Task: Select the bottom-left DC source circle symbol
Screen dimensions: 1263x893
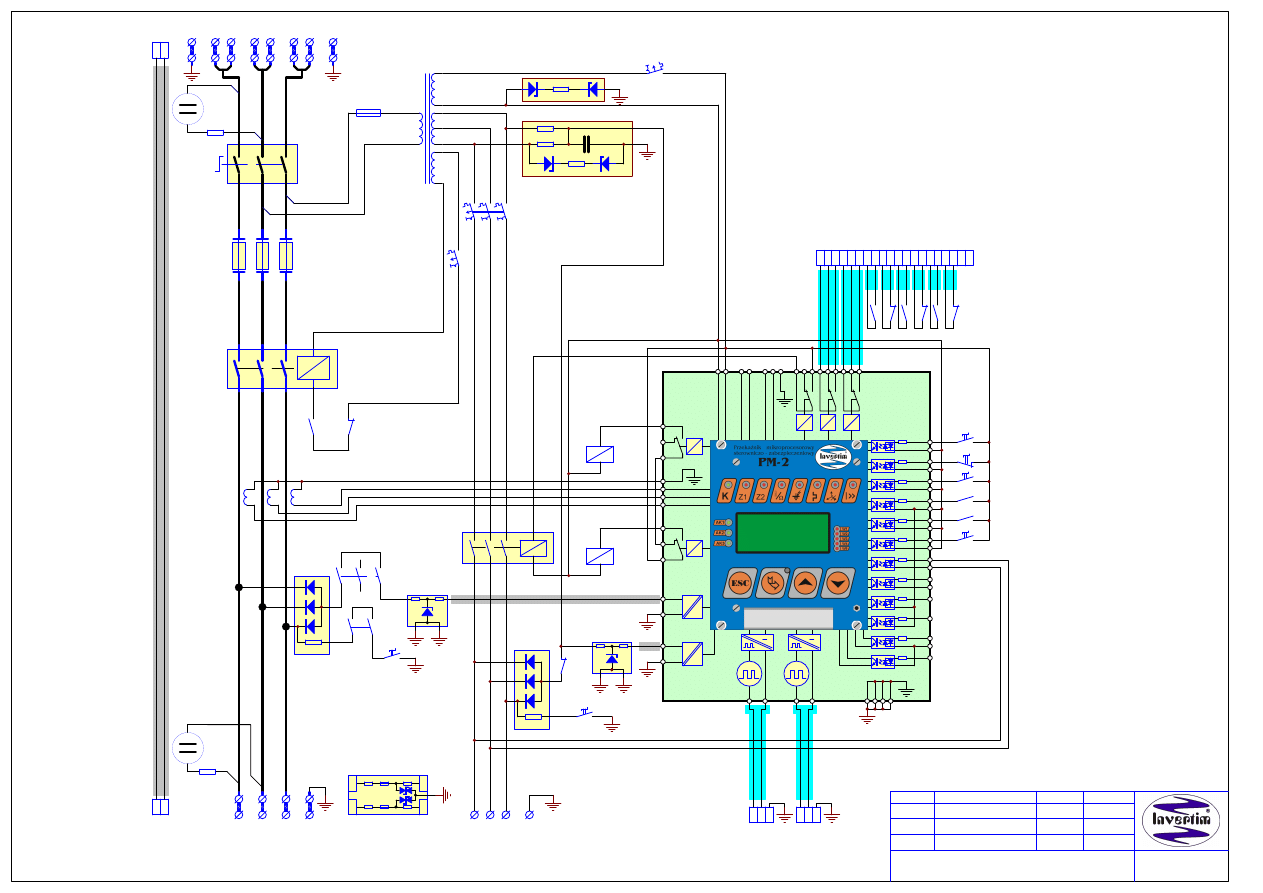Action: click(187, 748)
